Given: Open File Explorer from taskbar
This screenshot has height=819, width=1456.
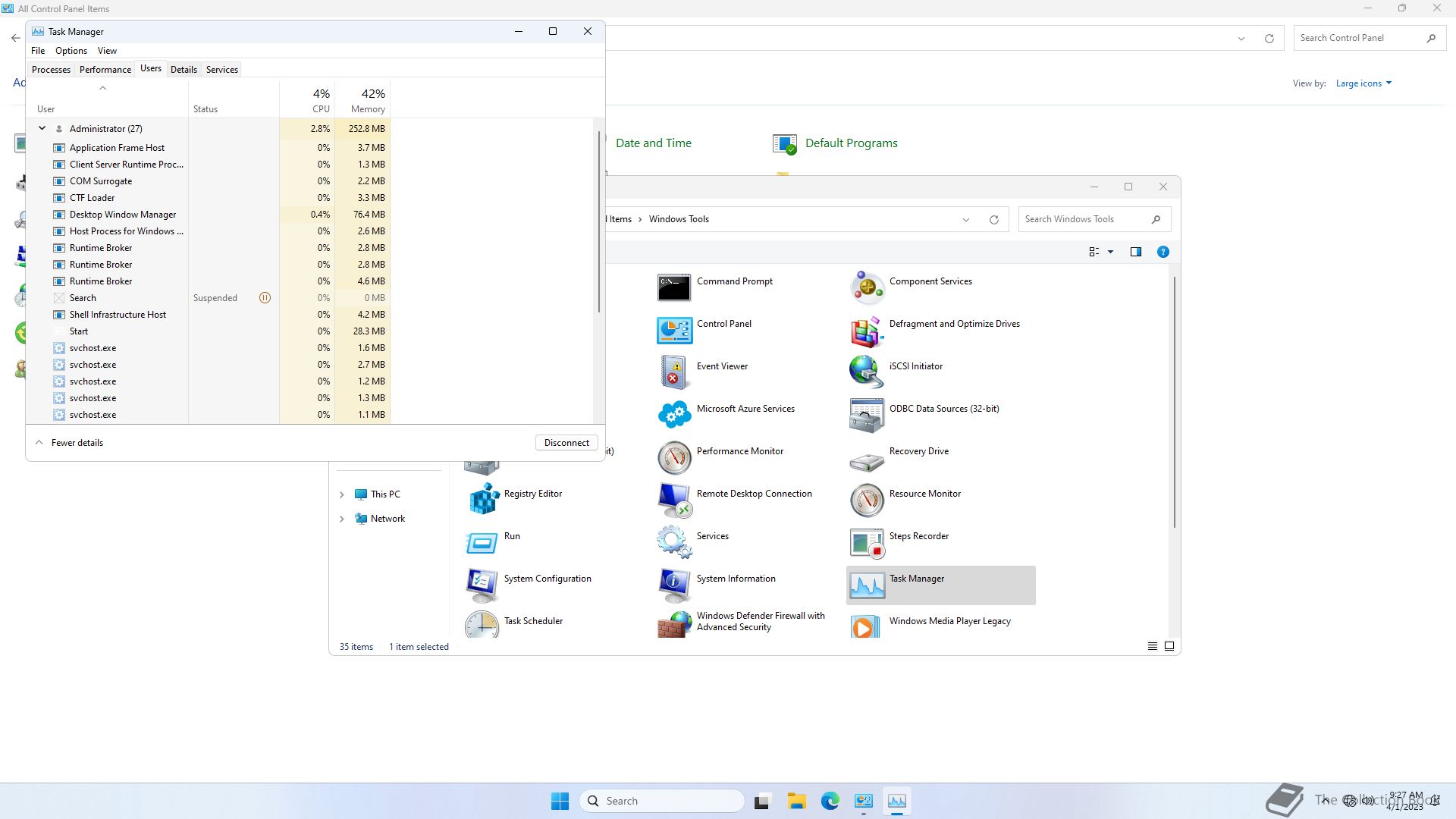Looking at the screenshot, I should tap(796, 801).
